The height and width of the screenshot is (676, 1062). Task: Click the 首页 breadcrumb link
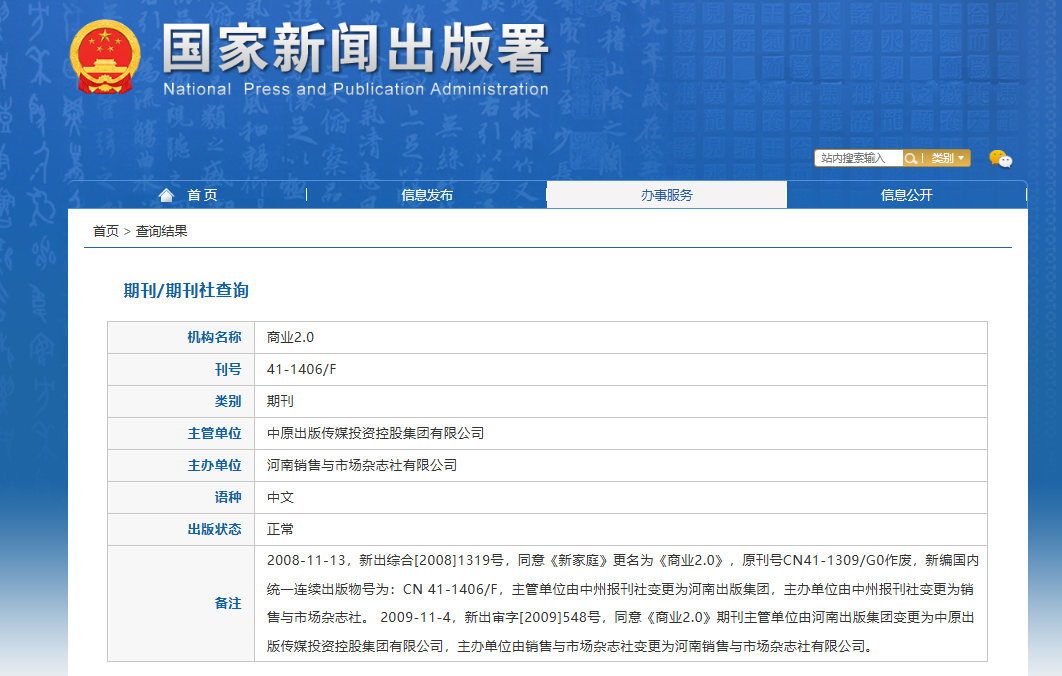click(105, 231)
